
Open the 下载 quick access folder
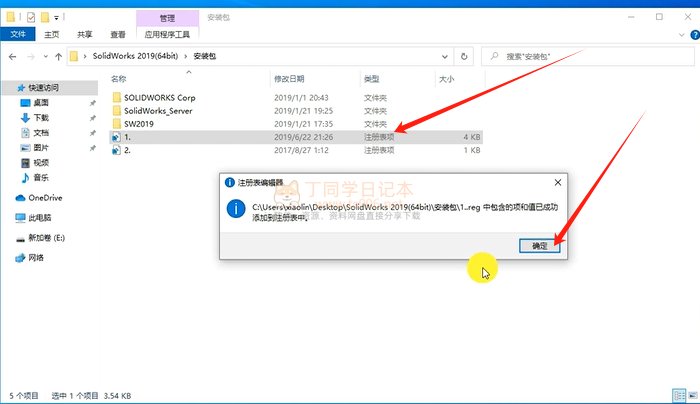[40, 117]
